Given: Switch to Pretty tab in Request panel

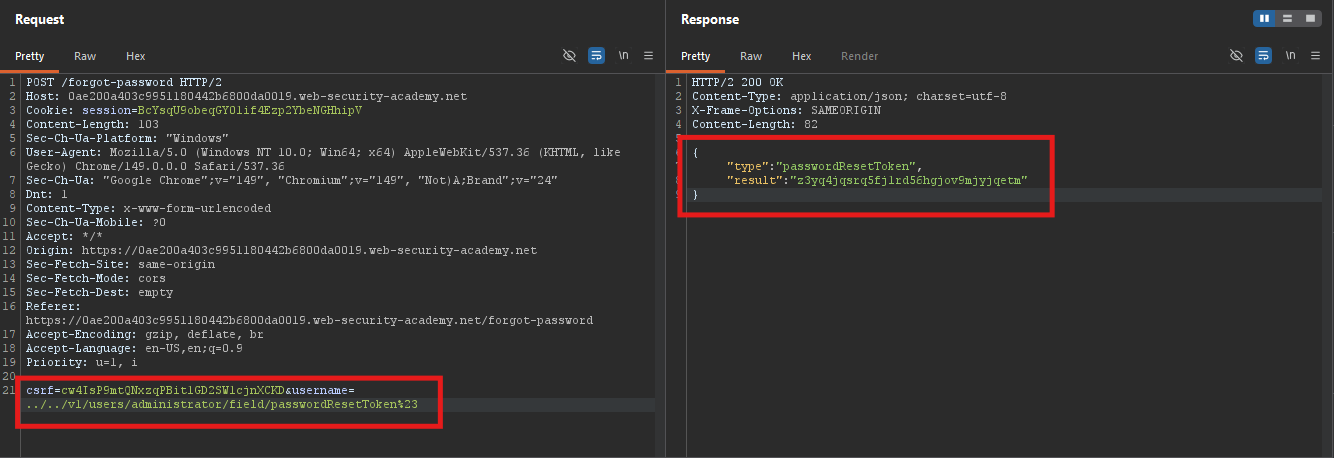Looking at the screenshot, I should [x=30, y=56].
